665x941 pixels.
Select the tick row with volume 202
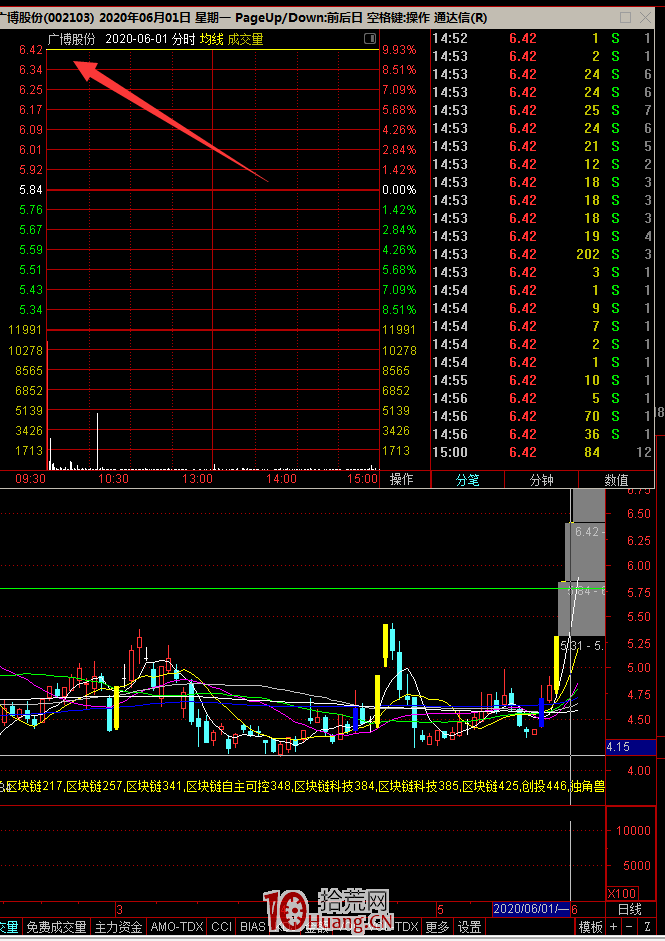(x=541, y=254)
